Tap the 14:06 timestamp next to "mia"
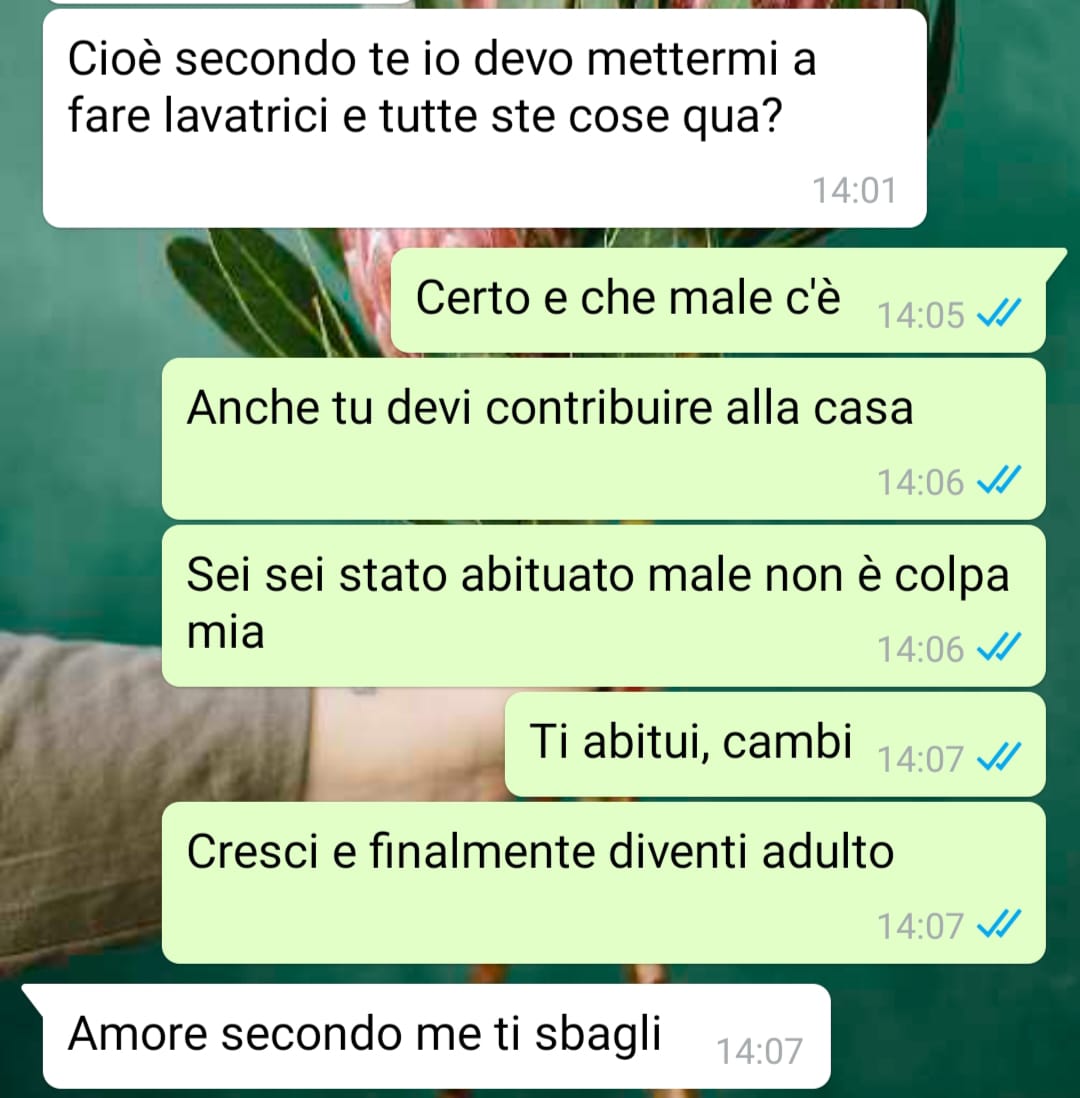Viewport: 1080px width, 1098px height. click(x=921, y=649)
